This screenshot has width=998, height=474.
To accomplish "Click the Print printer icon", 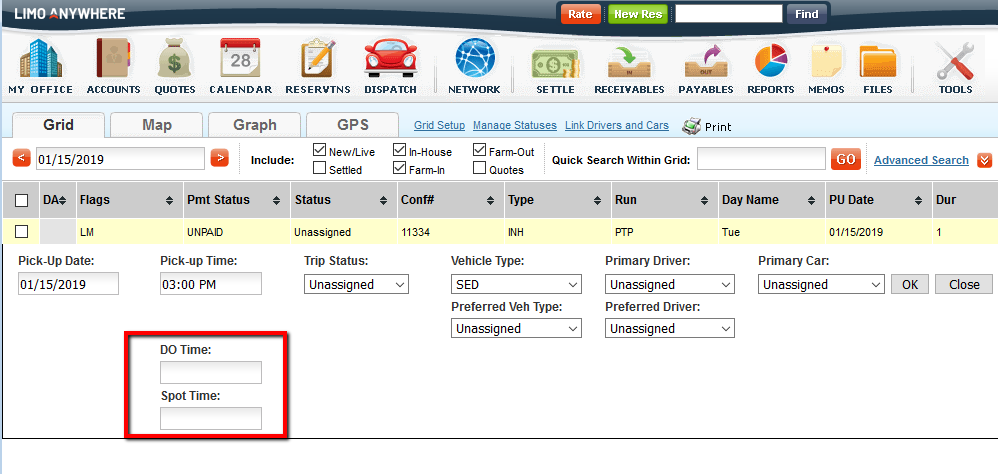I will click(692, 126).
